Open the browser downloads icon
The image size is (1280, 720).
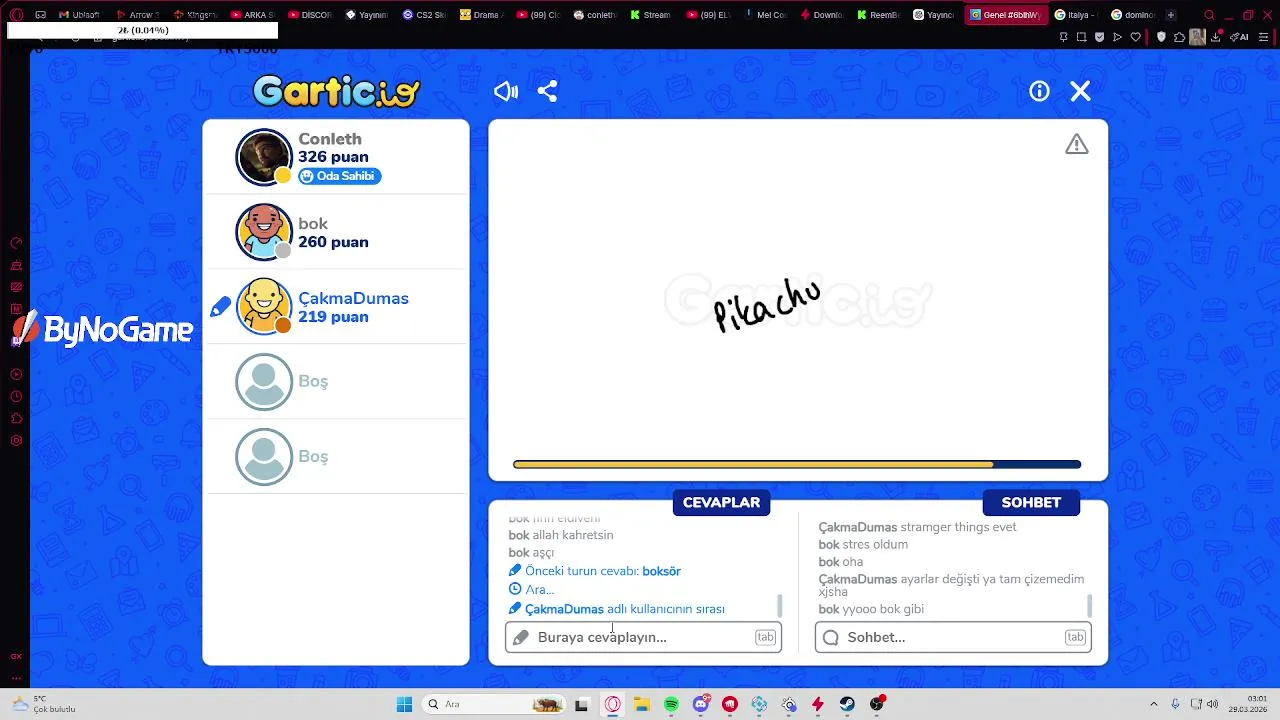(x=1214, y=37)
